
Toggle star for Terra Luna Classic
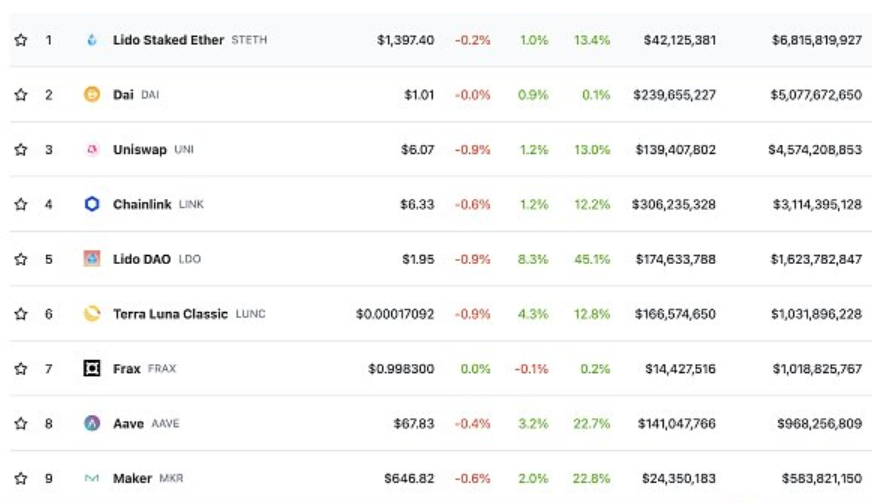coord(21,314)
